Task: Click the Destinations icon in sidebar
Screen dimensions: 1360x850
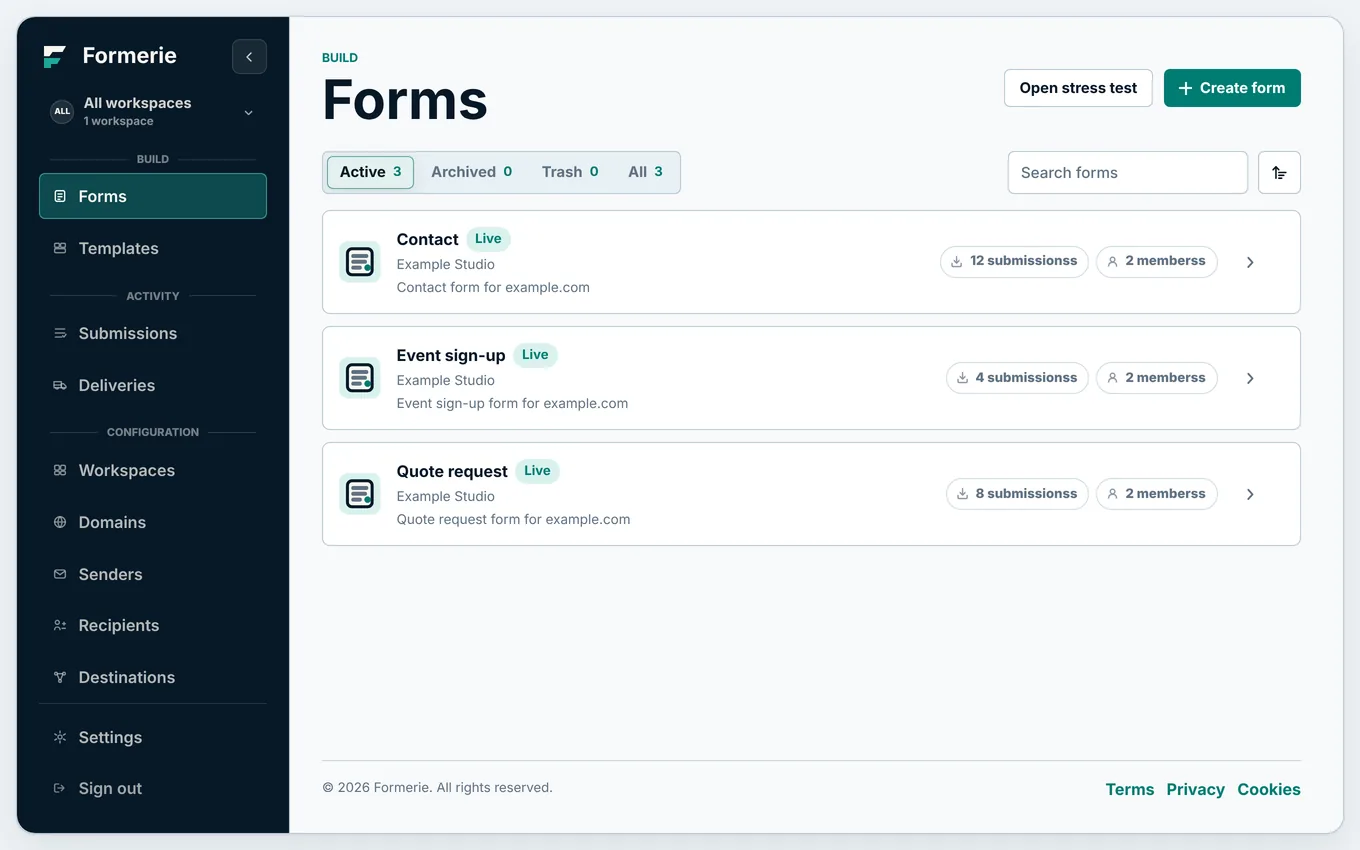Action: pyautogui.click(x=60, y=677)
